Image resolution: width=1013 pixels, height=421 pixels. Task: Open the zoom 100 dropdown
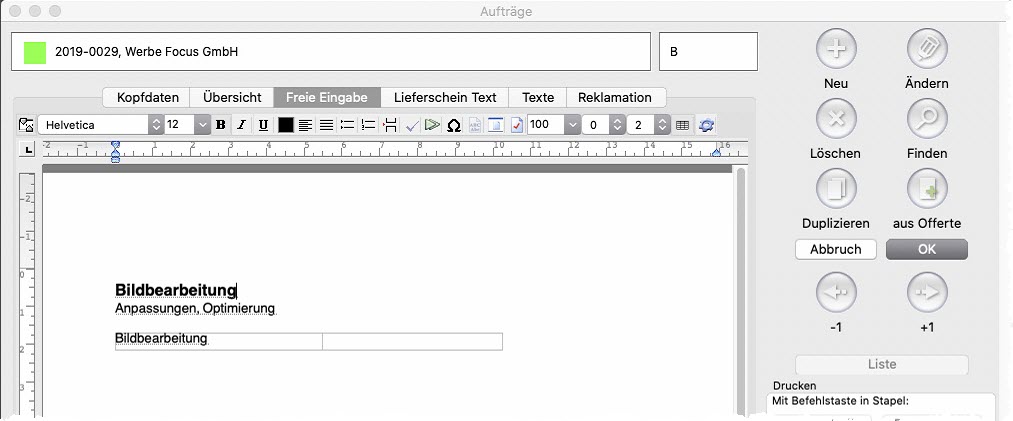point(572,125)
